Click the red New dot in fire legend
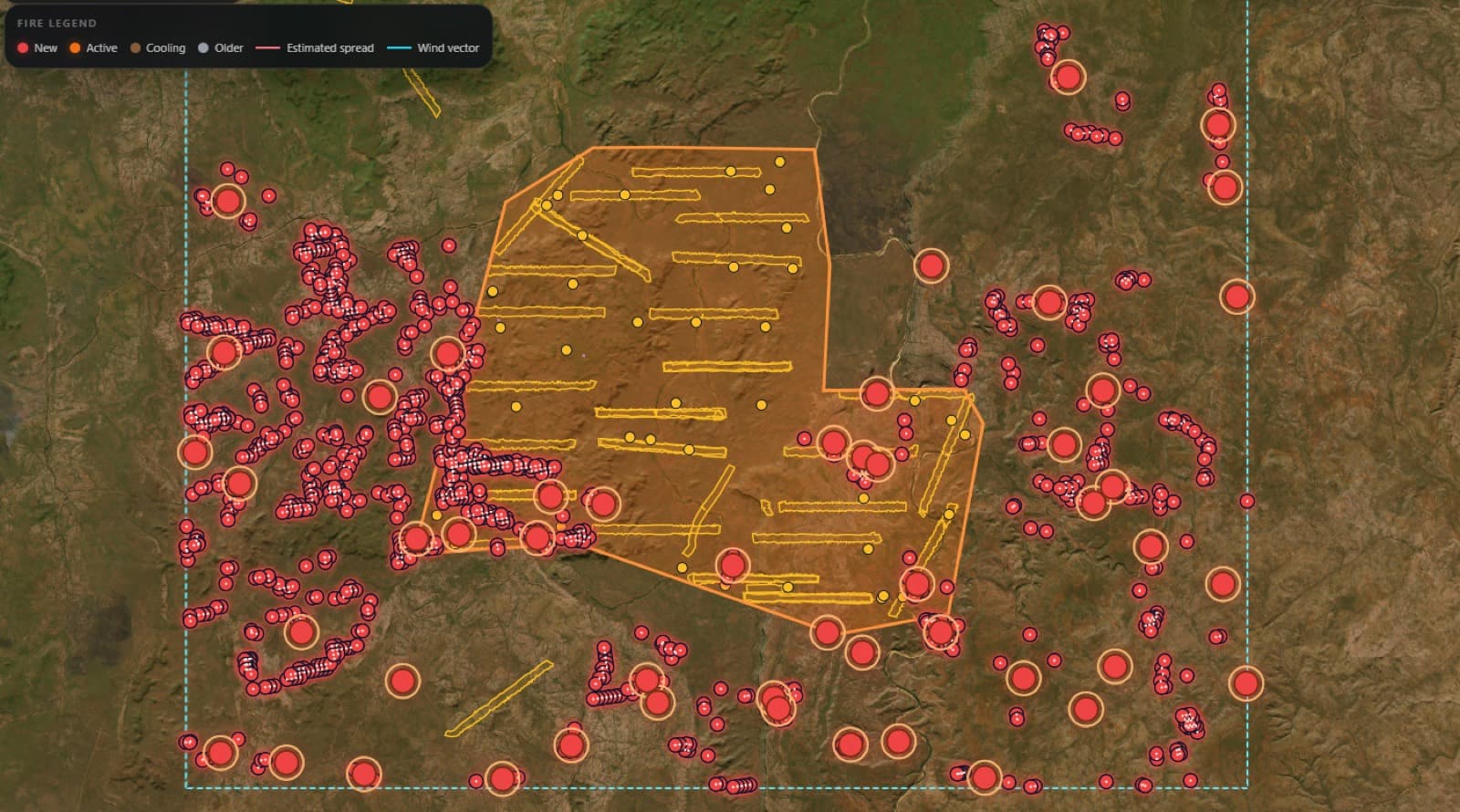This screenshot has height=812, width=1460. pos(23,47)
